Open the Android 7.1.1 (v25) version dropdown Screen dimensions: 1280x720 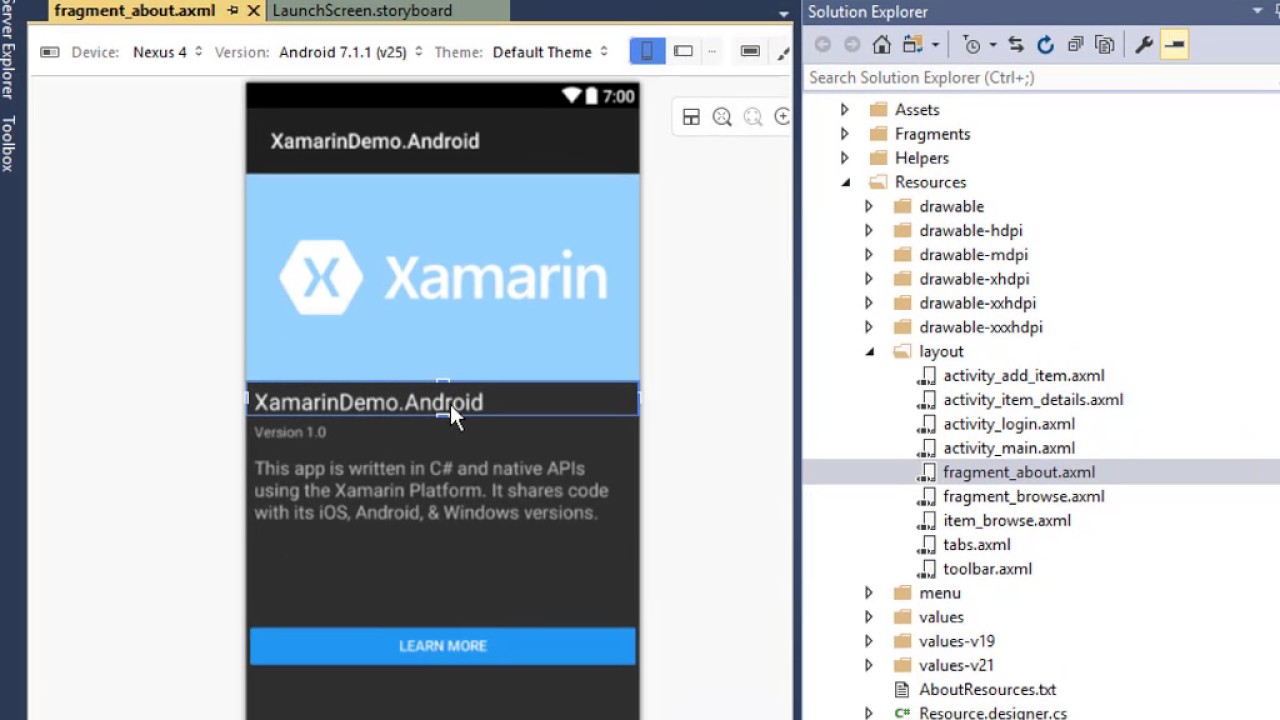[350, 52]
